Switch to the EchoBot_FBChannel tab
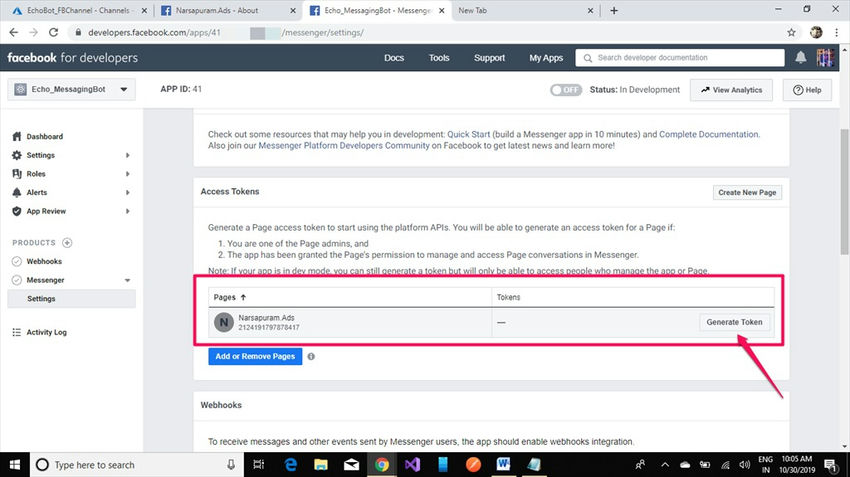 coord(79,10)
